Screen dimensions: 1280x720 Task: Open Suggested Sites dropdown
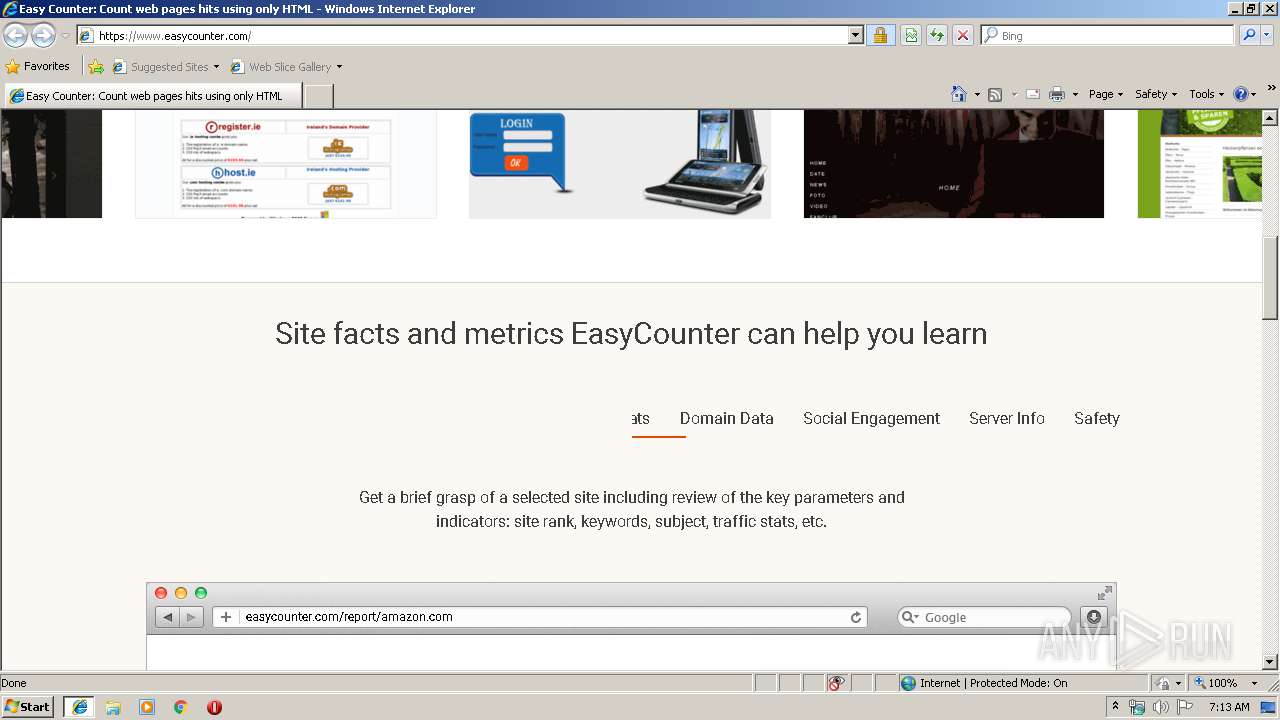point(165,67)
